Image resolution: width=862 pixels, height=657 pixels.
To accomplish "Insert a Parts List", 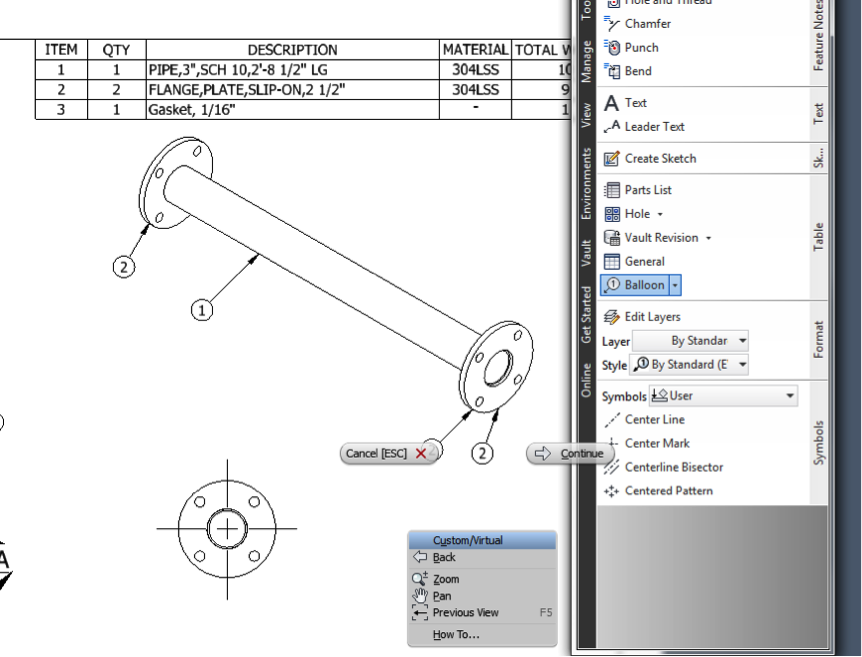I will pyautogui.click(x=638, y=190).
